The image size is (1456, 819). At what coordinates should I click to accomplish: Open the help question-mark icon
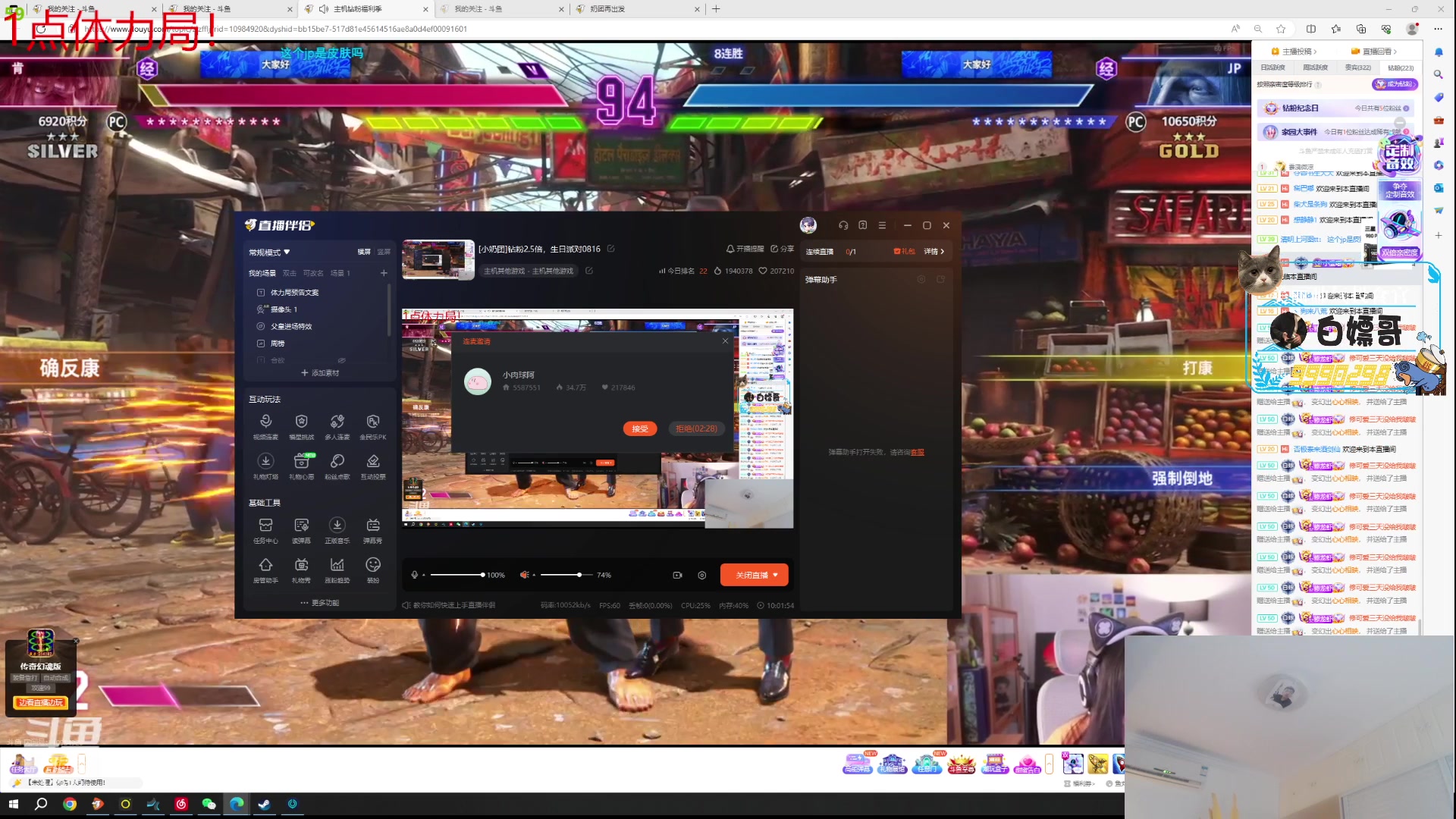[x=863, y=225]
